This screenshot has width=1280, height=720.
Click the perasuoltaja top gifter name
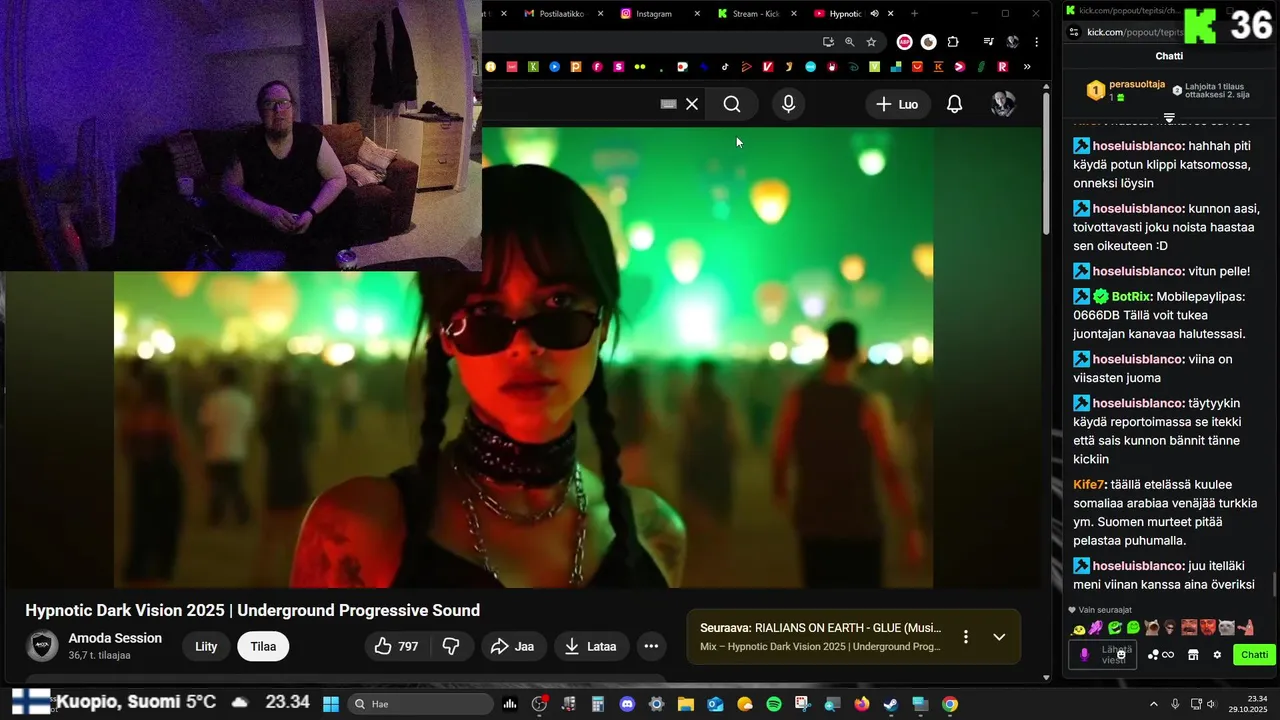coord(1137,85)
